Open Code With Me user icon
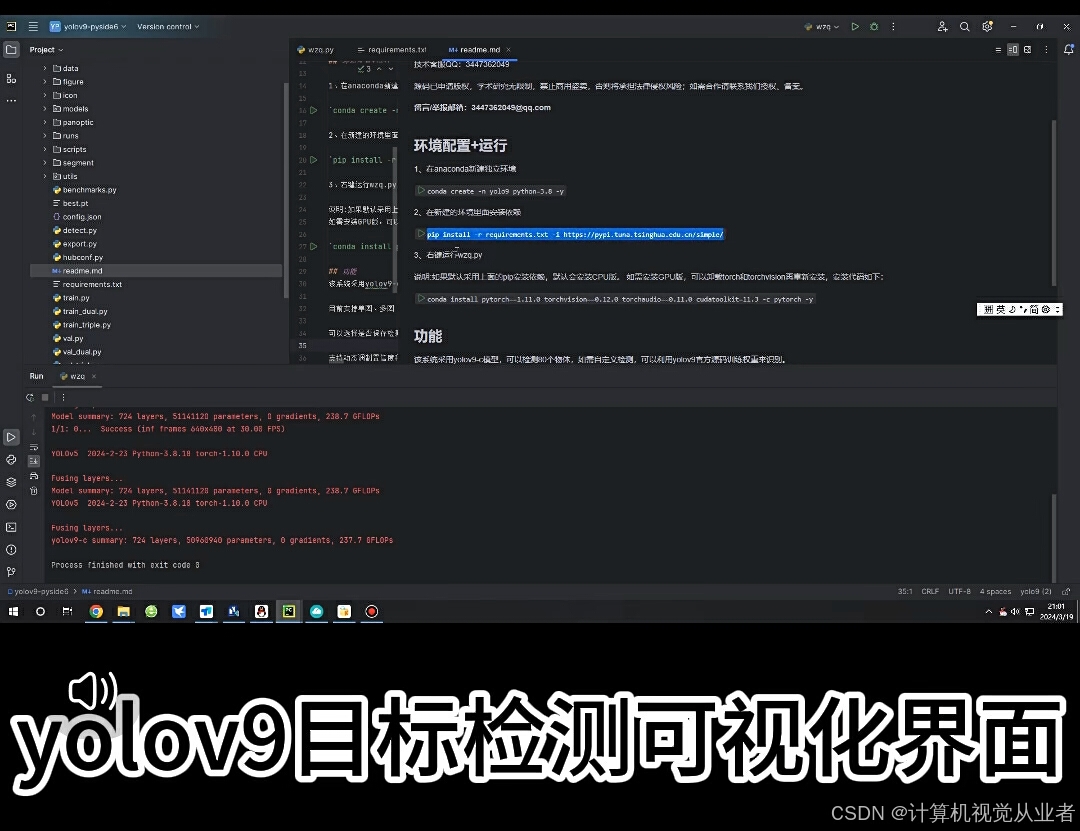Screen dimensions: 1080x831 click(x=942, y=26)
